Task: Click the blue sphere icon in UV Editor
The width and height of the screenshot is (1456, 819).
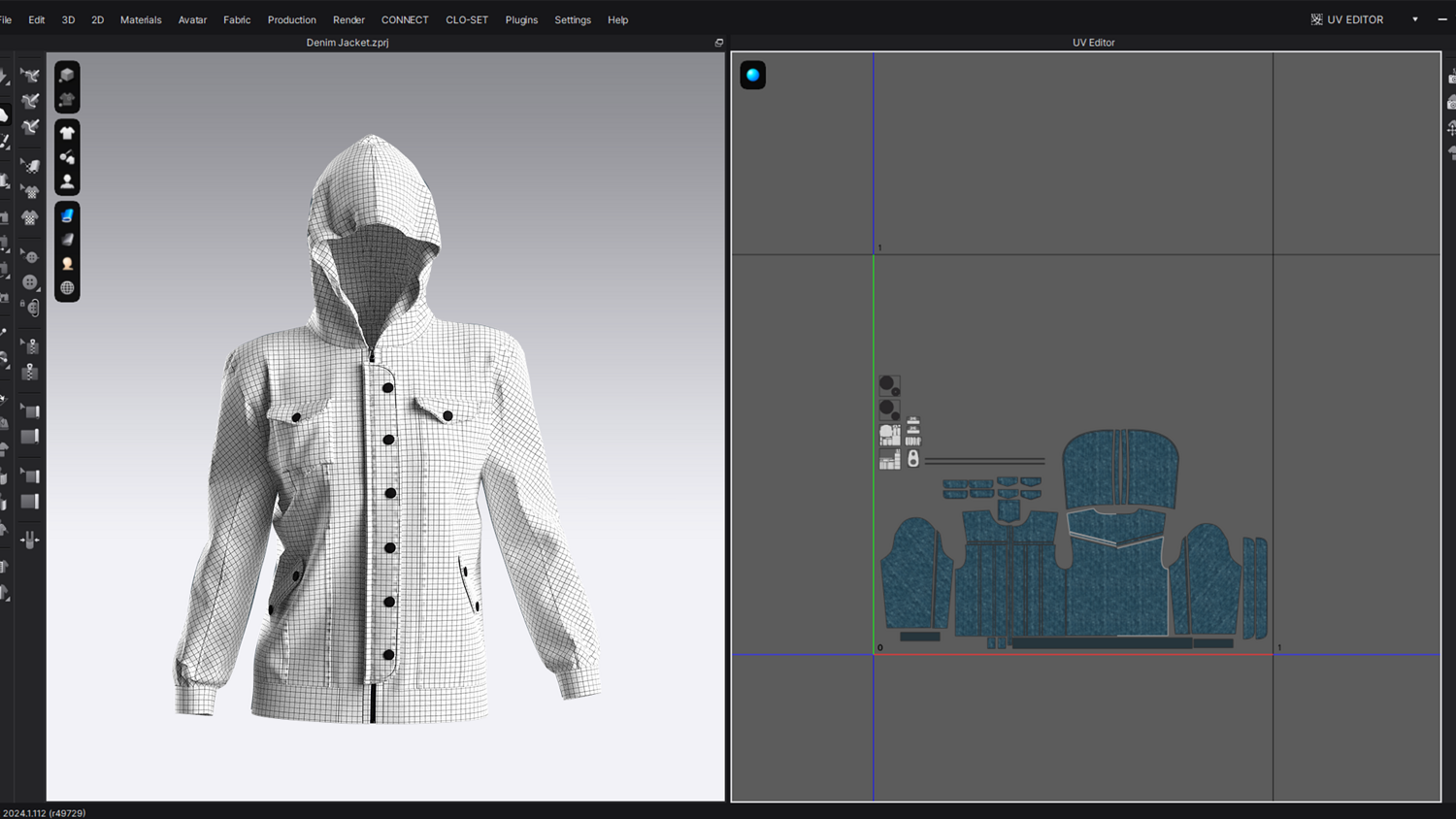Action: (x=752, y=75)
